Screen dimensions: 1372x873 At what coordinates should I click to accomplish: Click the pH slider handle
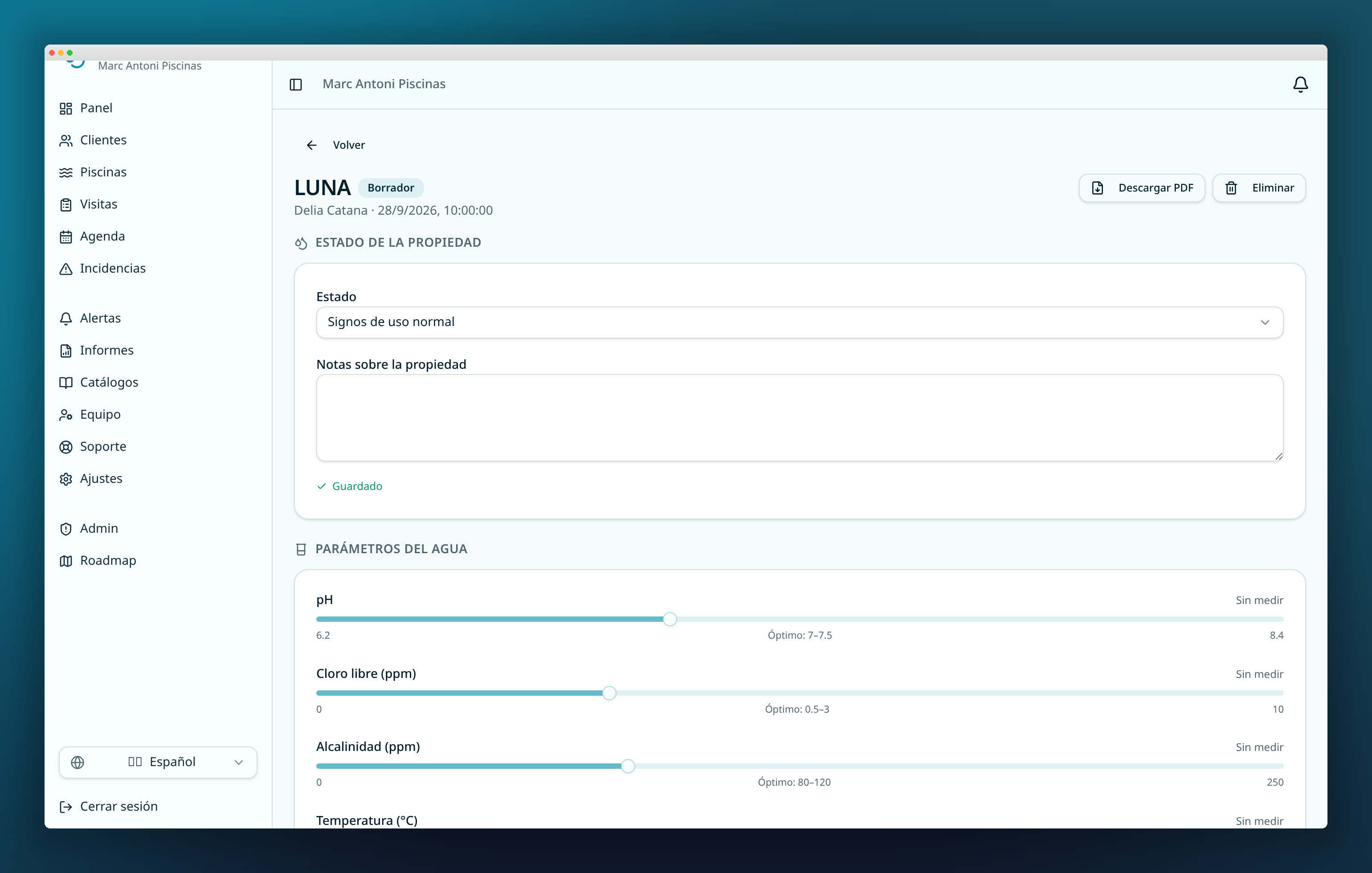(x=670, y=619)
